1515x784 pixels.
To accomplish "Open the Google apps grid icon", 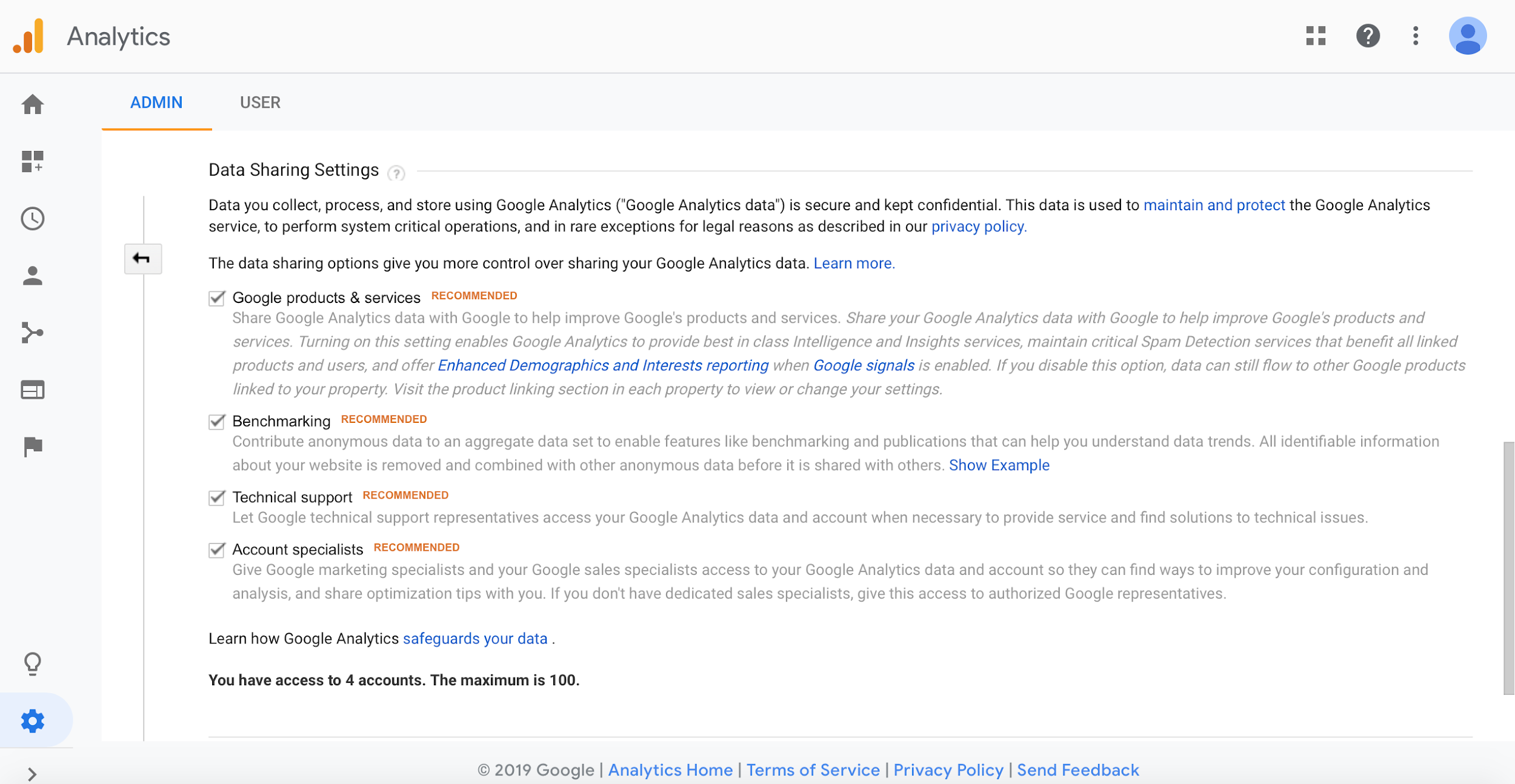I will (1316, 36).
